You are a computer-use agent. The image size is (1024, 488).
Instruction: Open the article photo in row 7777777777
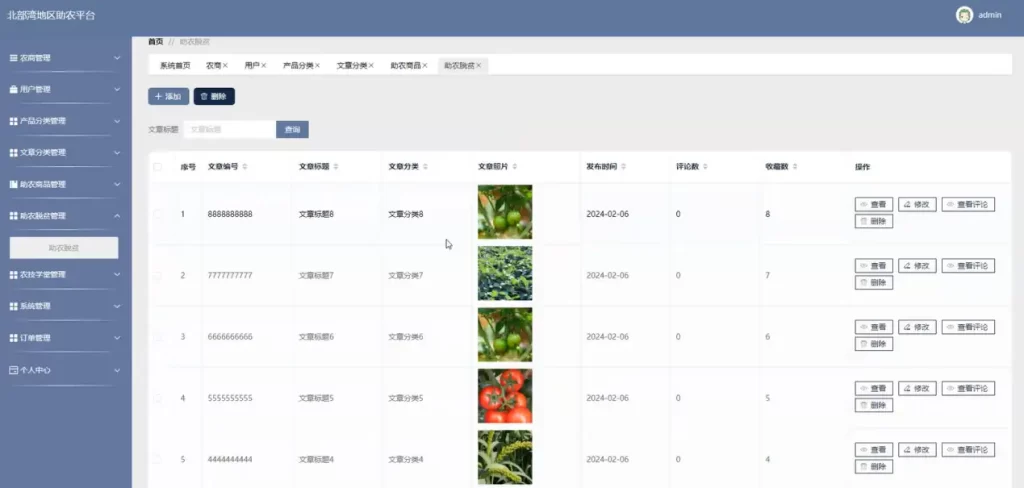(x=505, y=273)
